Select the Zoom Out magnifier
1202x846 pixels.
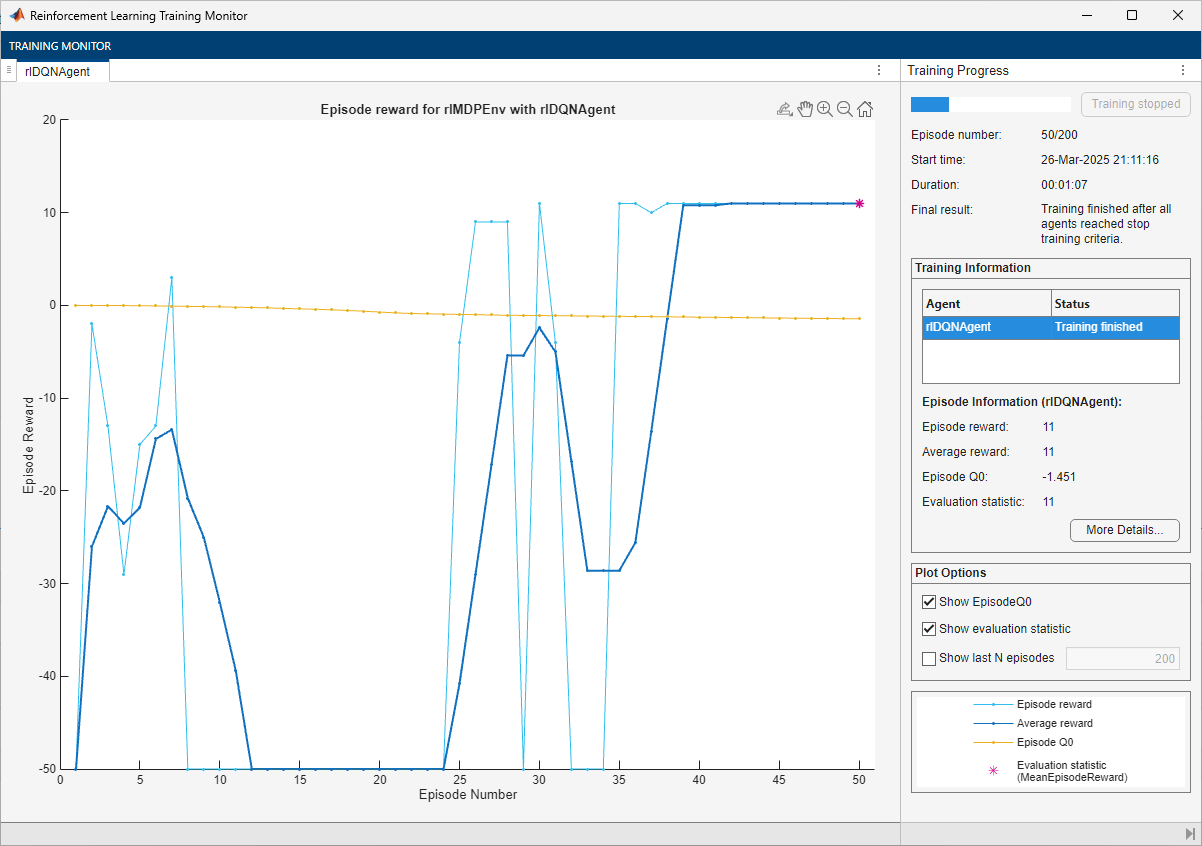pos(845,109)
